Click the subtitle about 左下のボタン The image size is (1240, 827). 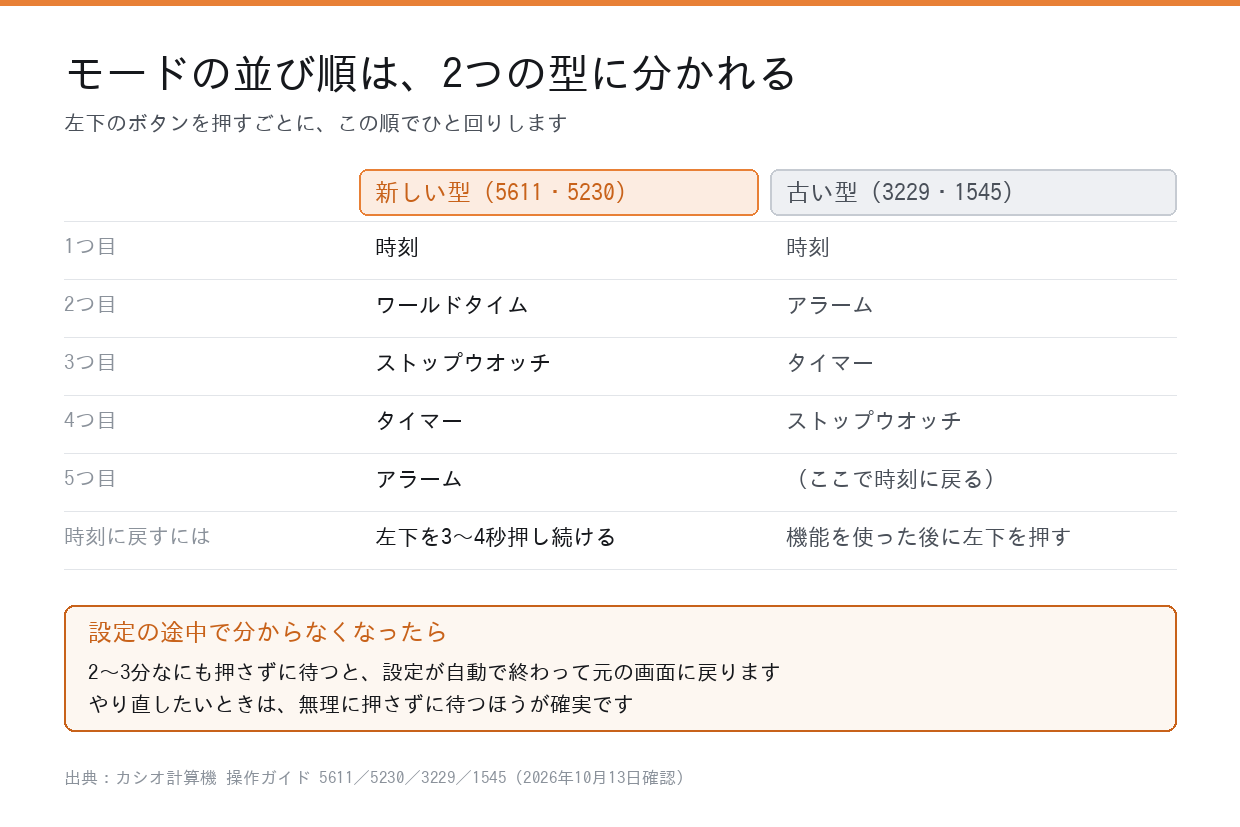tap(316, 124)
